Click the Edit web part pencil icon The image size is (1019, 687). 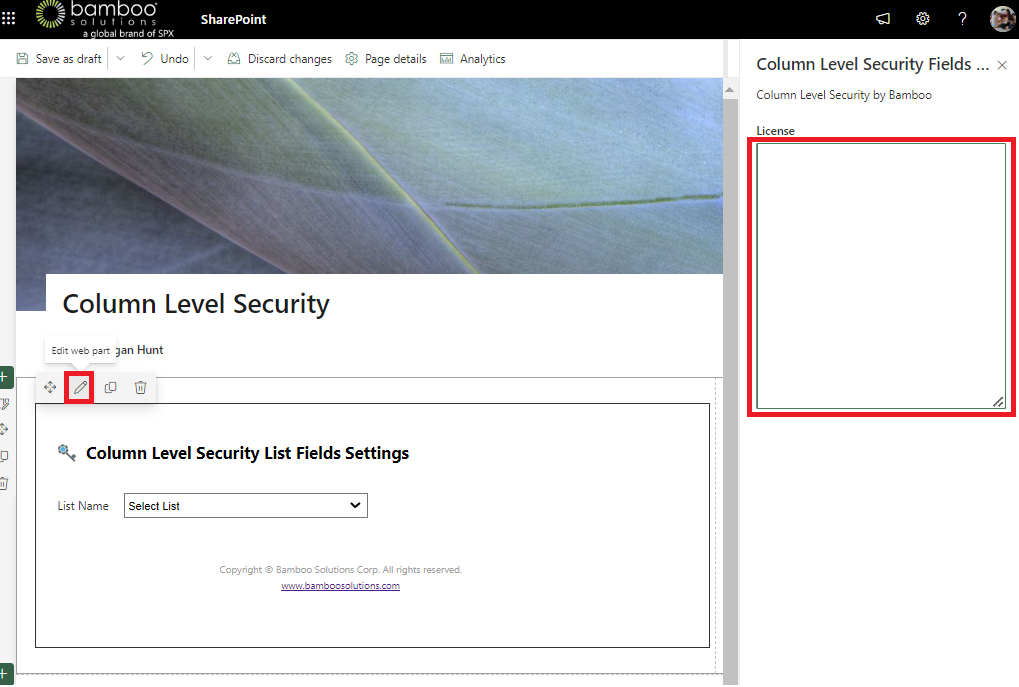coord(80,387)
